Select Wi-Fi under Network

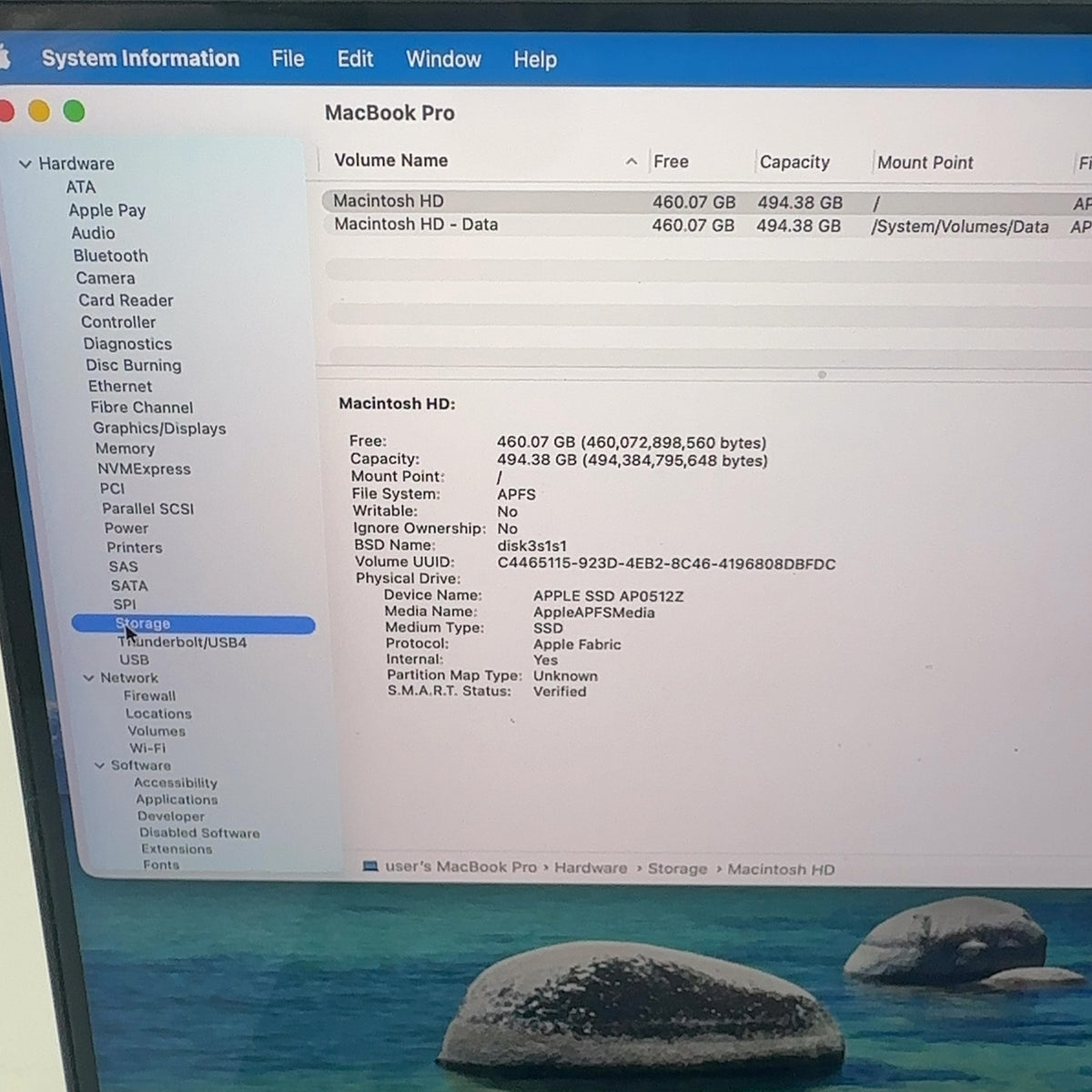(x=147, y=748)
